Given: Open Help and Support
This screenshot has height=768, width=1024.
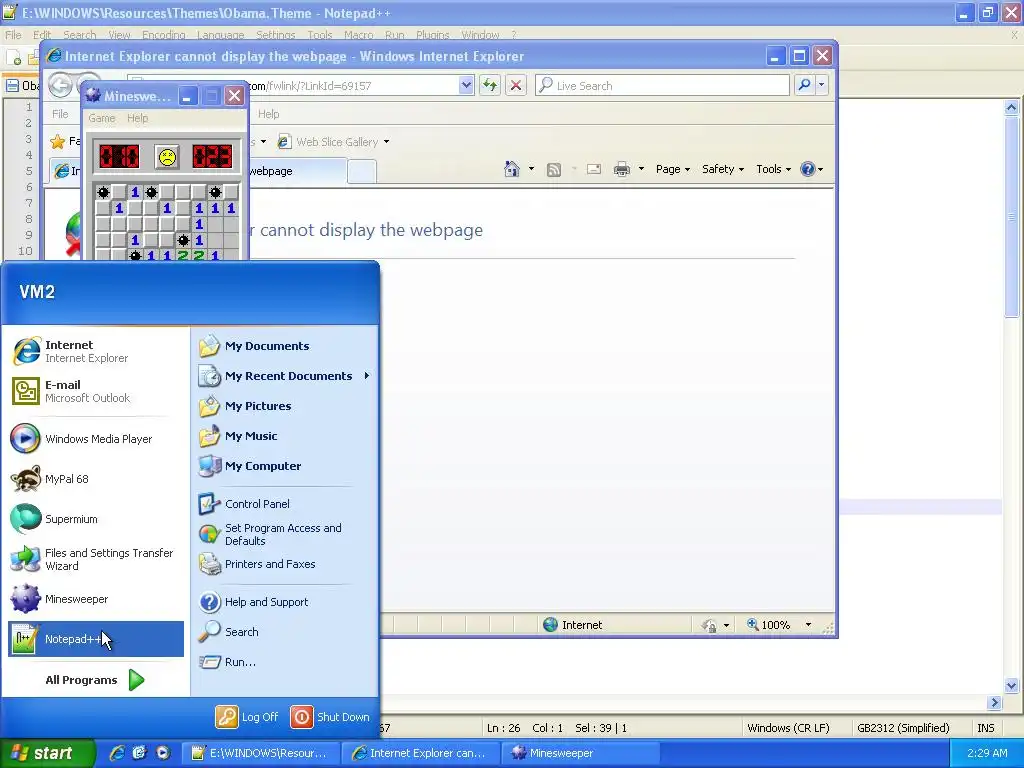Looking at the screenshot, I should click(285, 602).
